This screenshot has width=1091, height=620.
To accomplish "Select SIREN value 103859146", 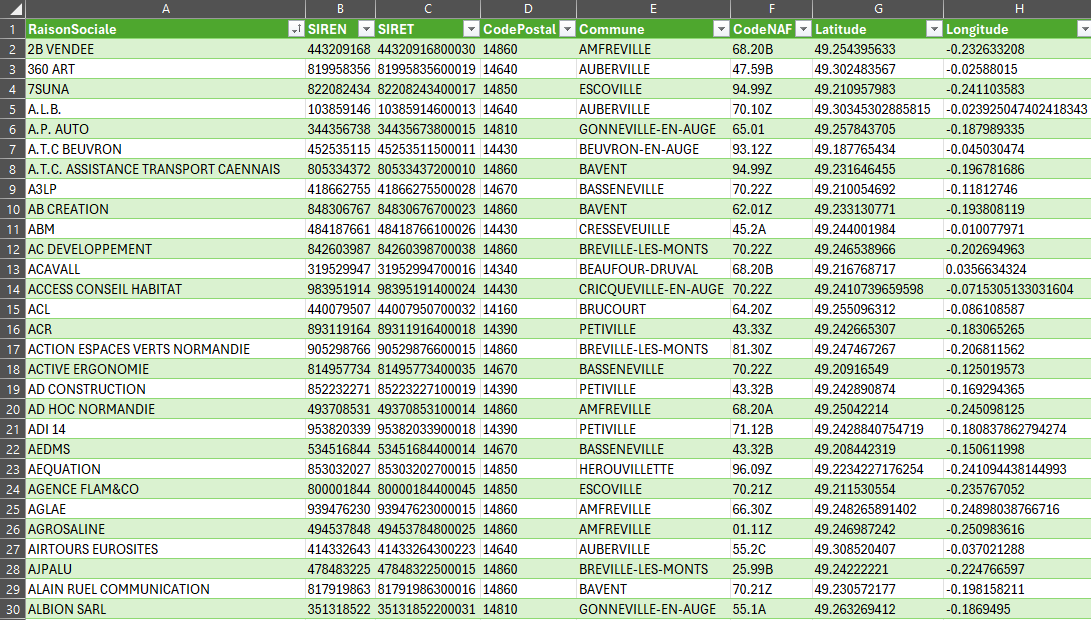I will click(x=340, y=109).
